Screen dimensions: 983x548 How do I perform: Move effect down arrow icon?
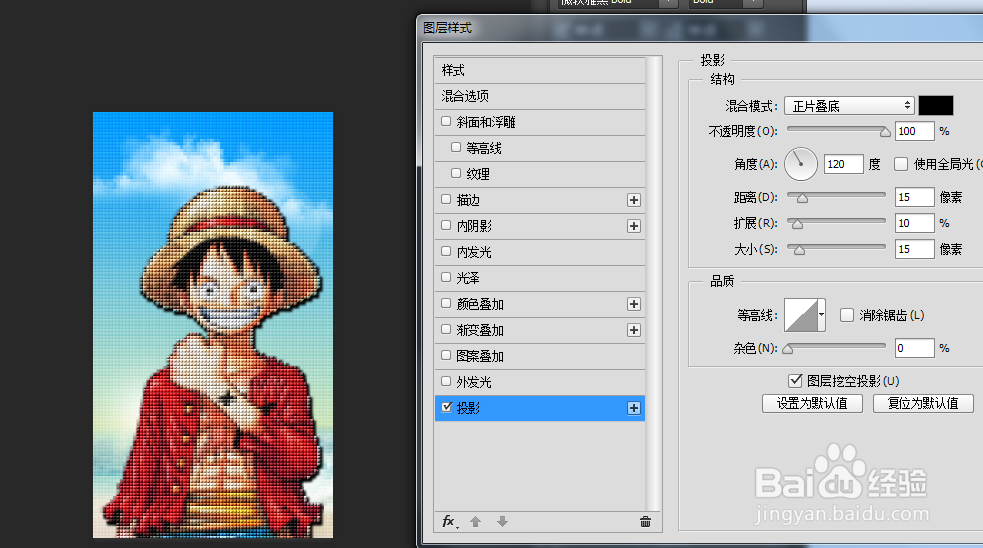click(502, 522)
